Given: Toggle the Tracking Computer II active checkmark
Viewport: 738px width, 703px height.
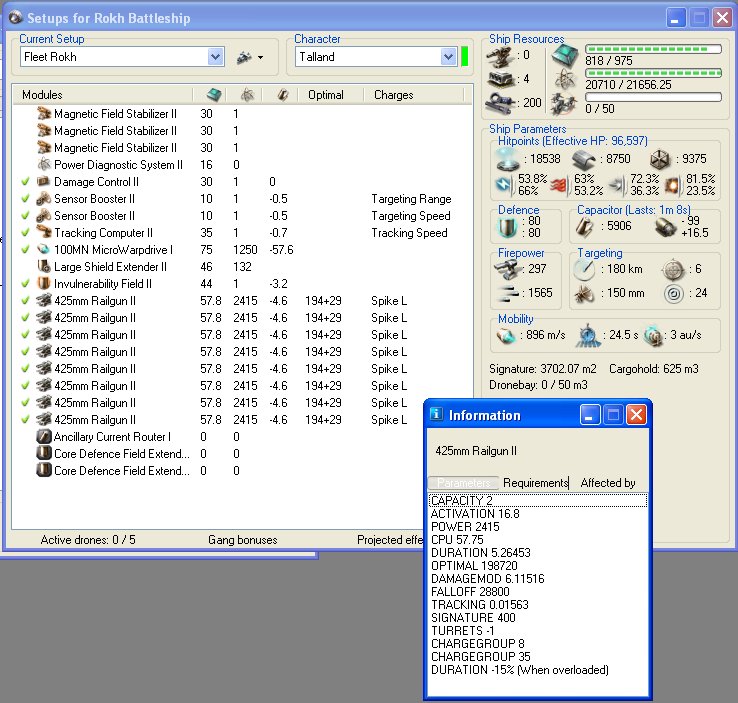Looking at the screenshot, I should (x=25, y=232).
